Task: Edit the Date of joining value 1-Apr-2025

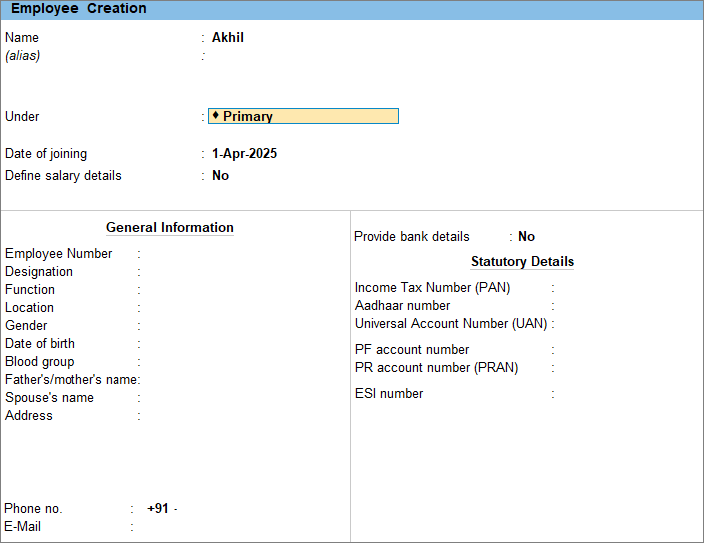Action: (244, 154)
